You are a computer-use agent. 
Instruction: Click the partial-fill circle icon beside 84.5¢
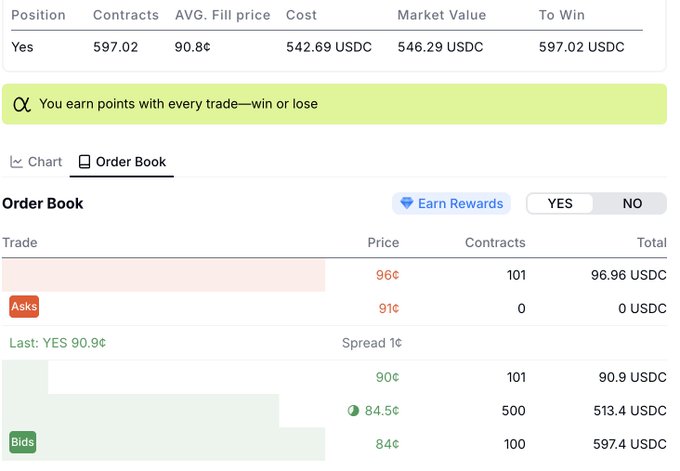[353, 411]
